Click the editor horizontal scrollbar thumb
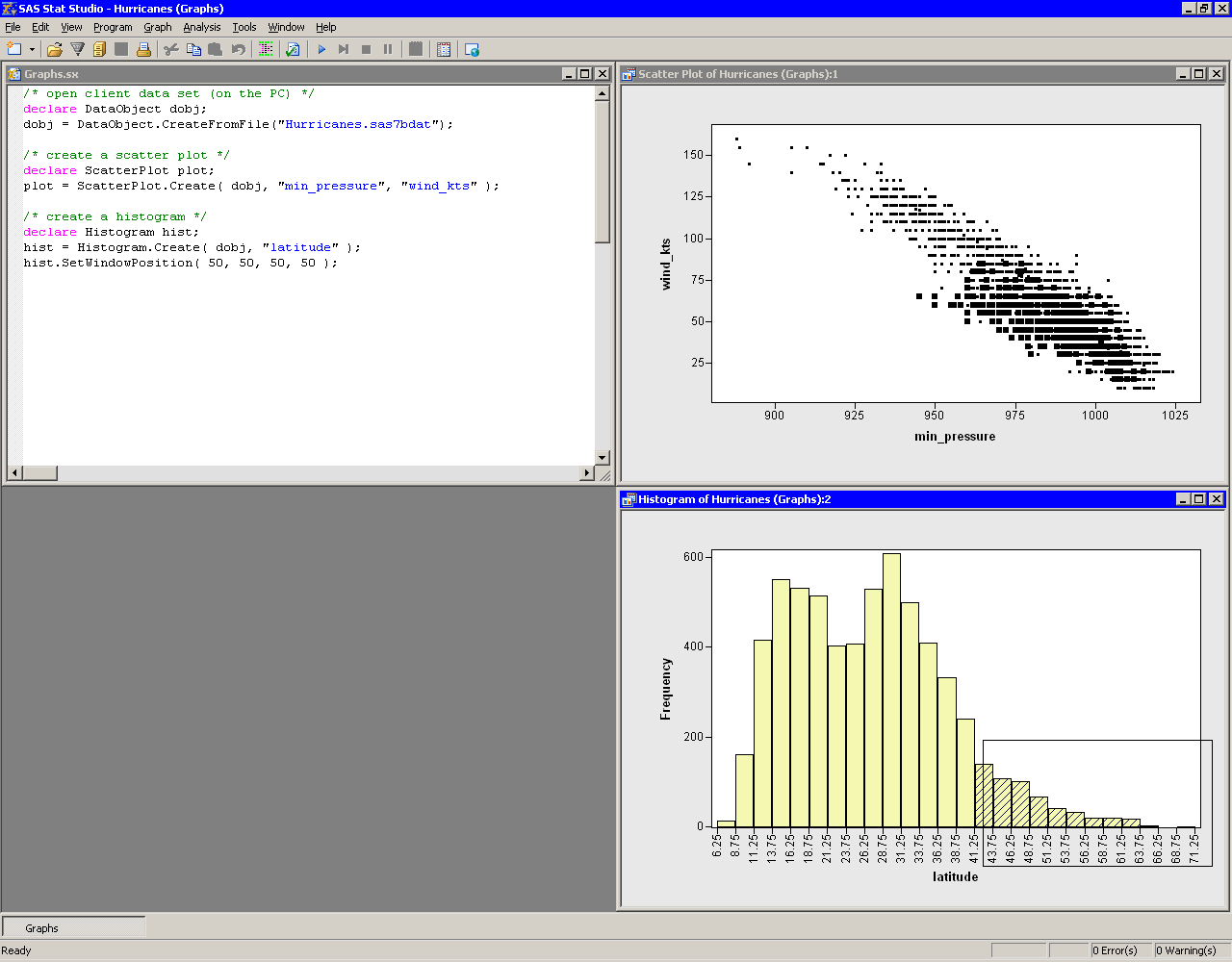 coord(39,473)
